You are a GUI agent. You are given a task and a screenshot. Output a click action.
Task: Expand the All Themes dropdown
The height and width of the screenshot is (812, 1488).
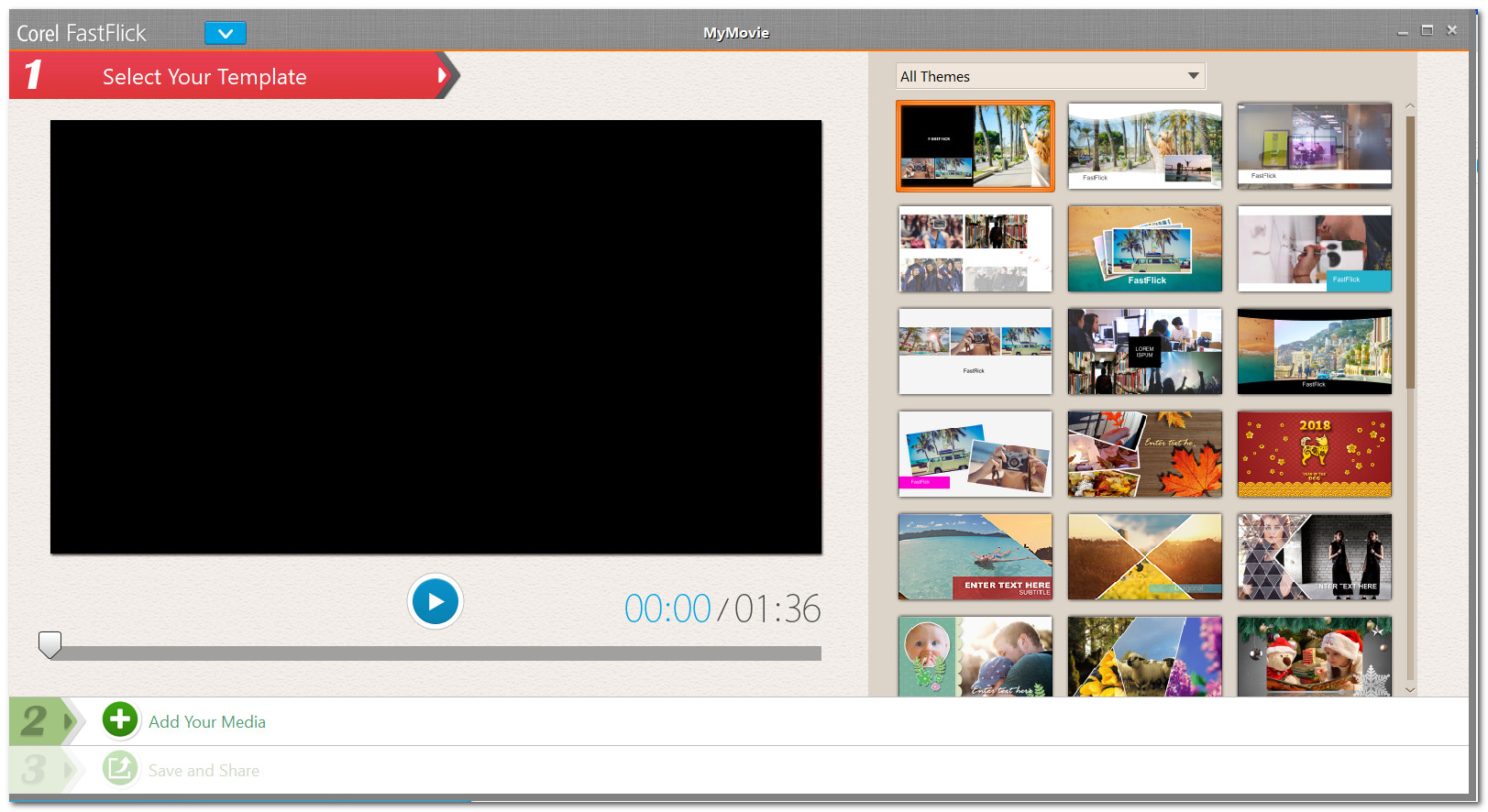pos(1050,76)
